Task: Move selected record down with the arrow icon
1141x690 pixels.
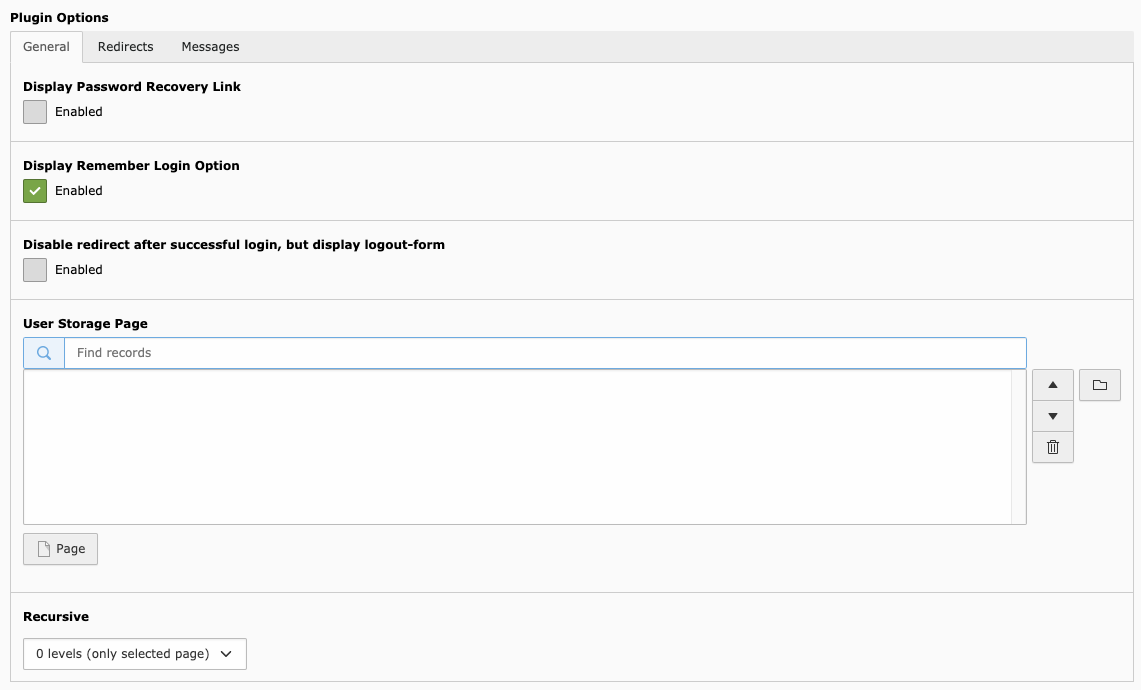Action: (x=1052, y=416)
